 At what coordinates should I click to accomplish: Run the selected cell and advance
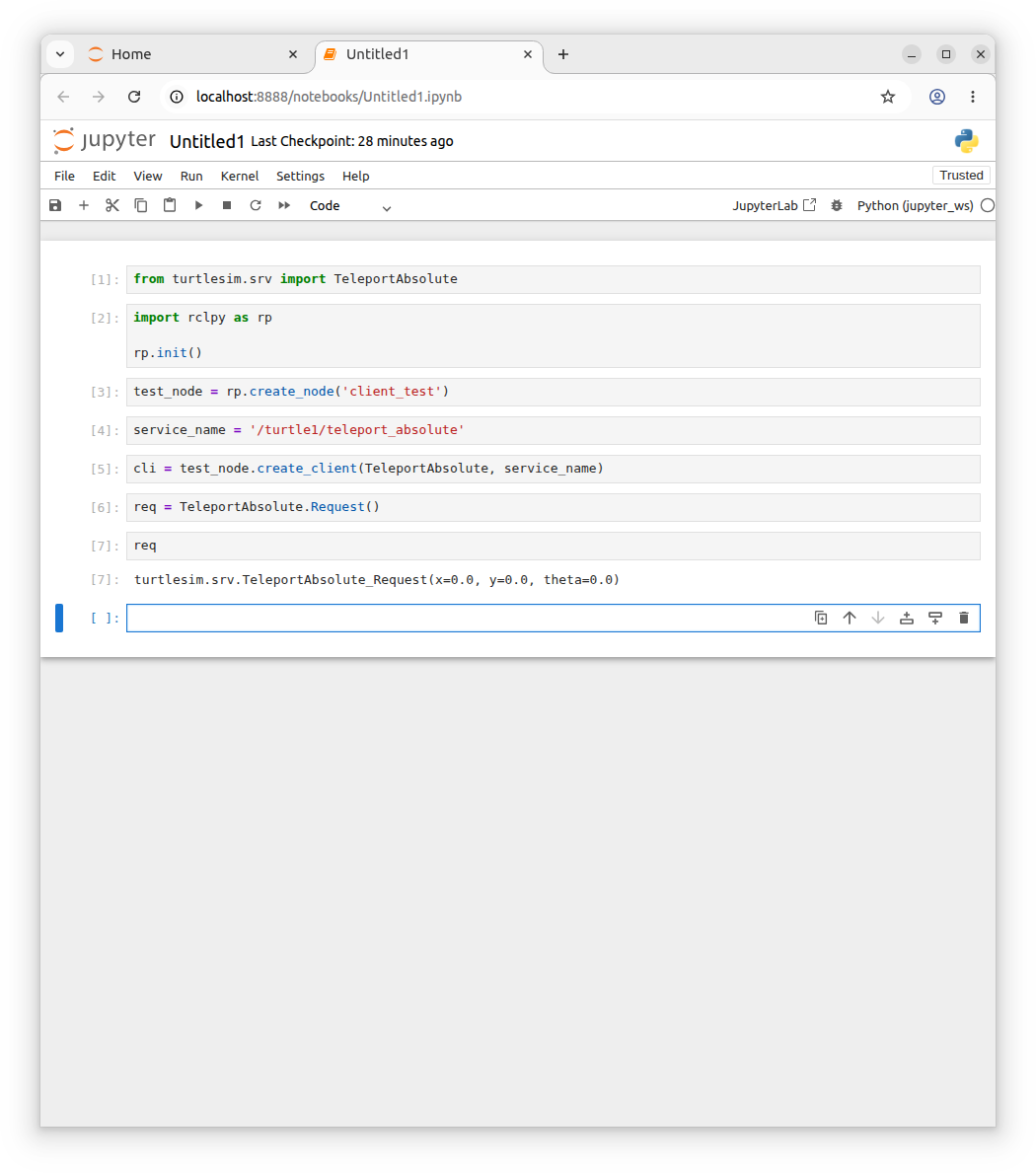point(198,205)
